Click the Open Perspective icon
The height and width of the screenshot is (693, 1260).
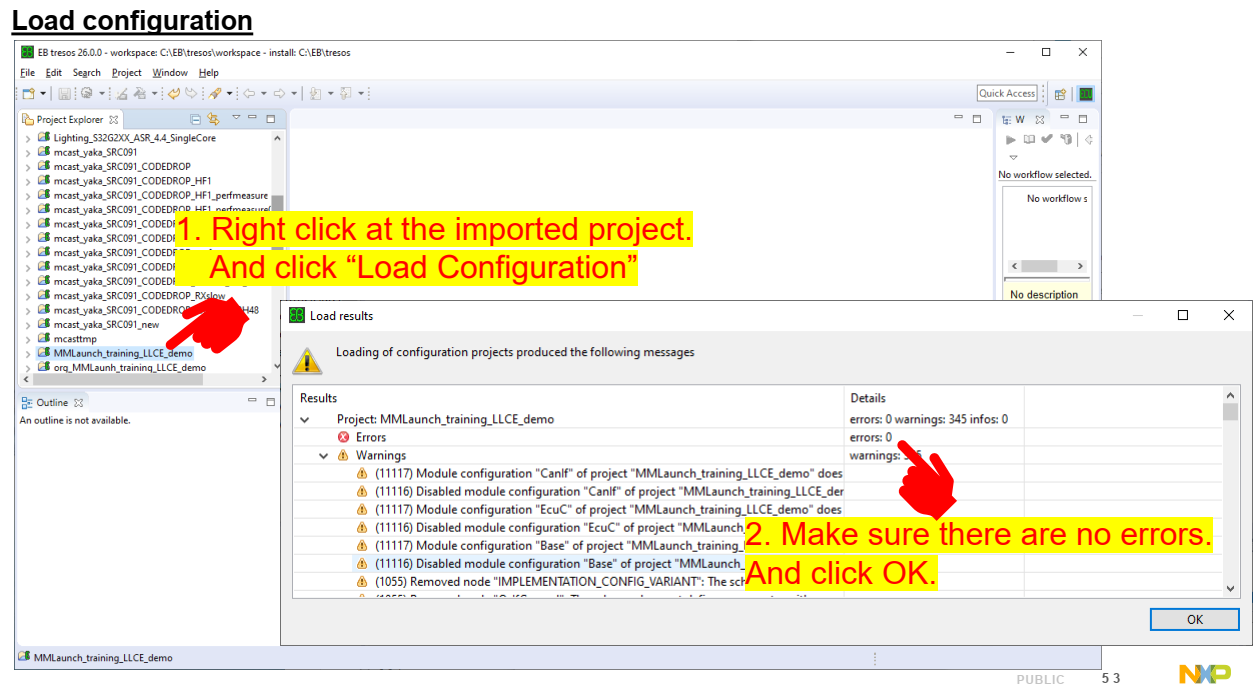pos(1060,94)
